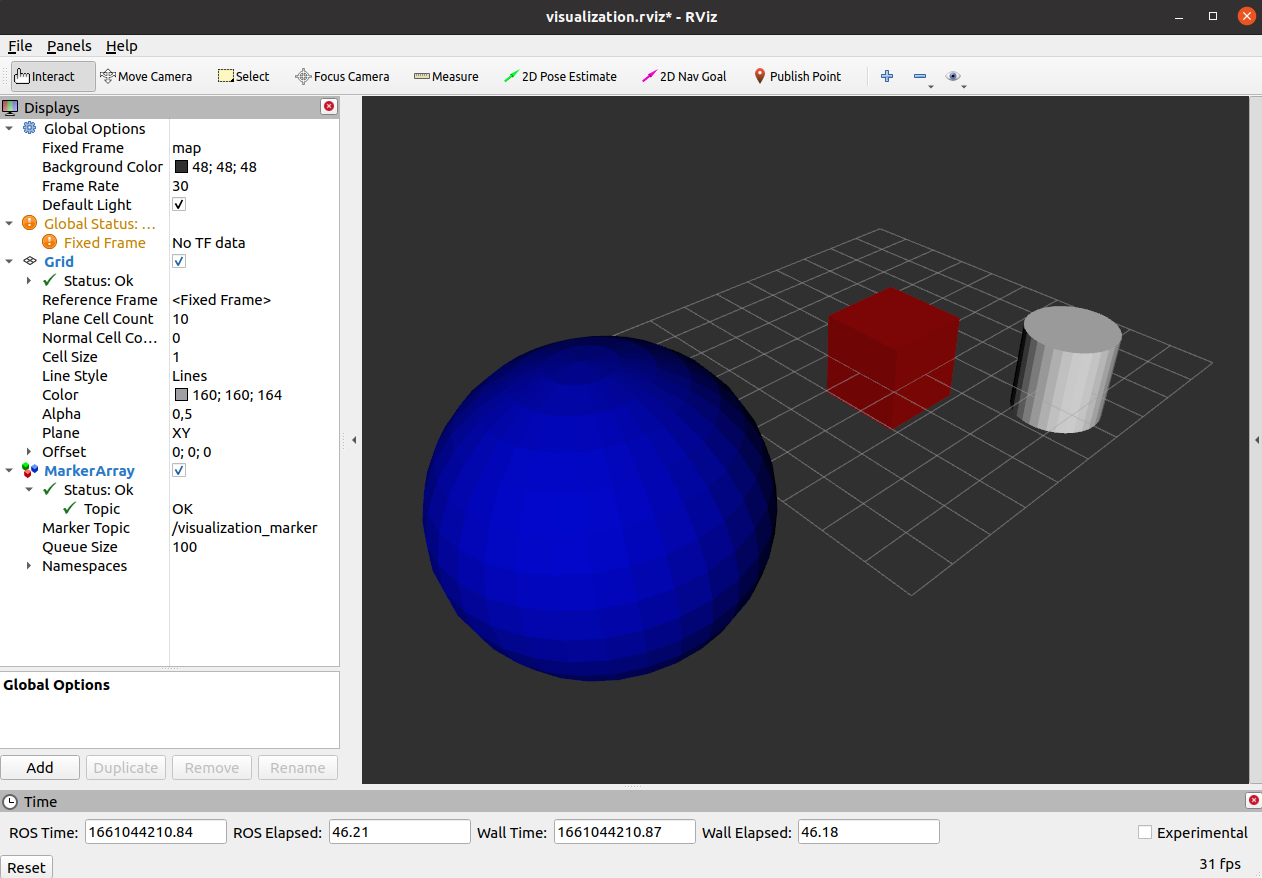Click the Grid display icon
The height and width of the screenshot is (878, 1262).
29,261
